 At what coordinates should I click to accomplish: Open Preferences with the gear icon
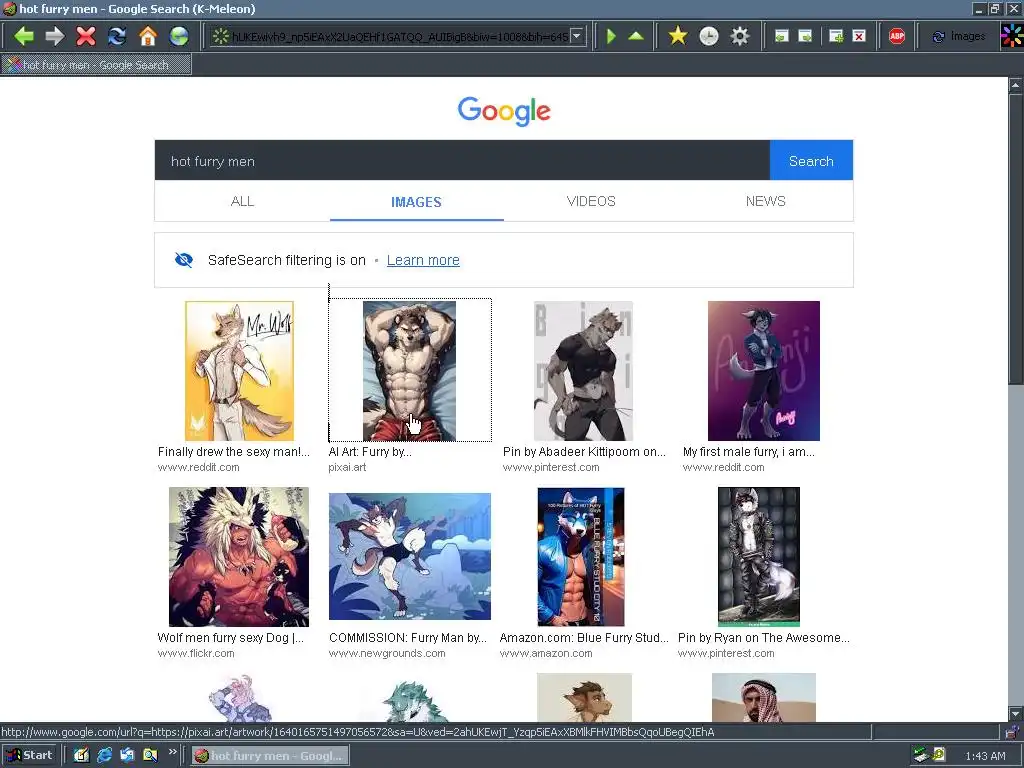739,36
